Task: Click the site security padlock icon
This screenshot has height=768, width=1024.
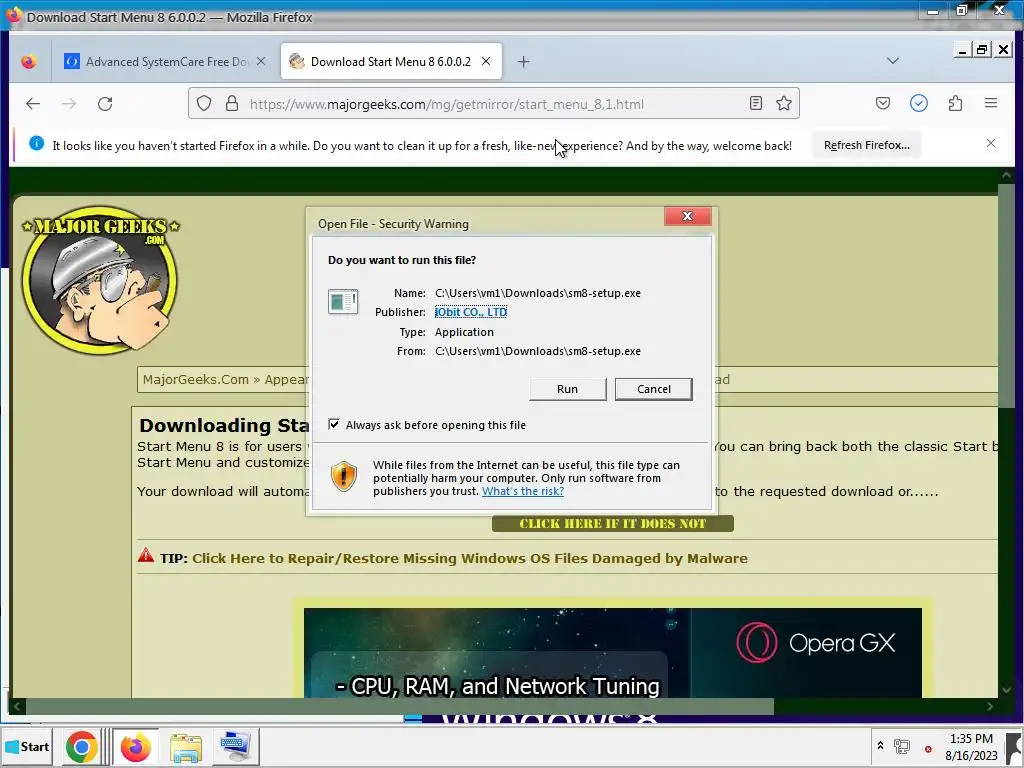Action: (x=232, y=103)
